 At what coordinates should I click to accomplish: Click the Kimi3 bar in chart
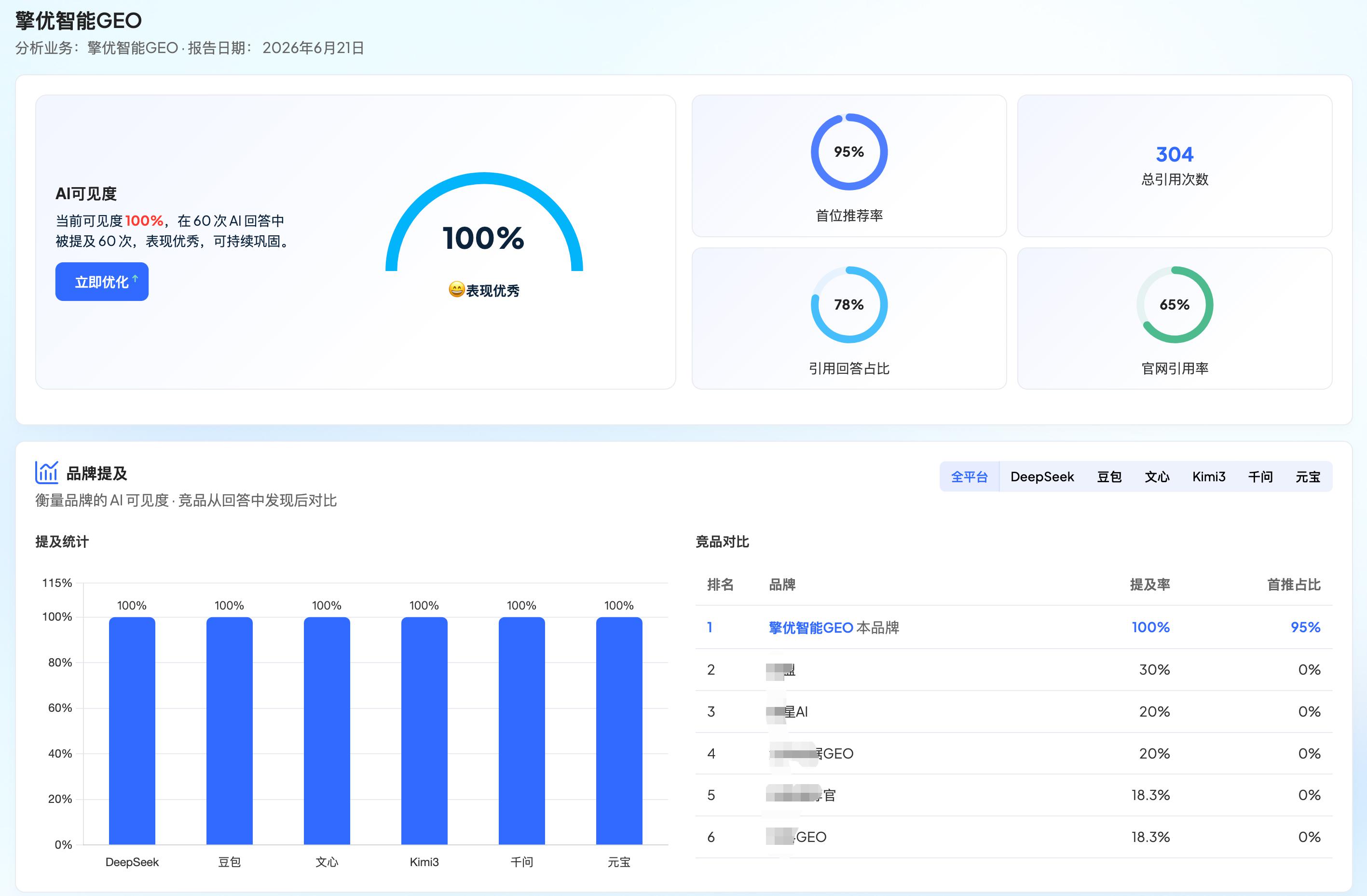pos(424,731)
